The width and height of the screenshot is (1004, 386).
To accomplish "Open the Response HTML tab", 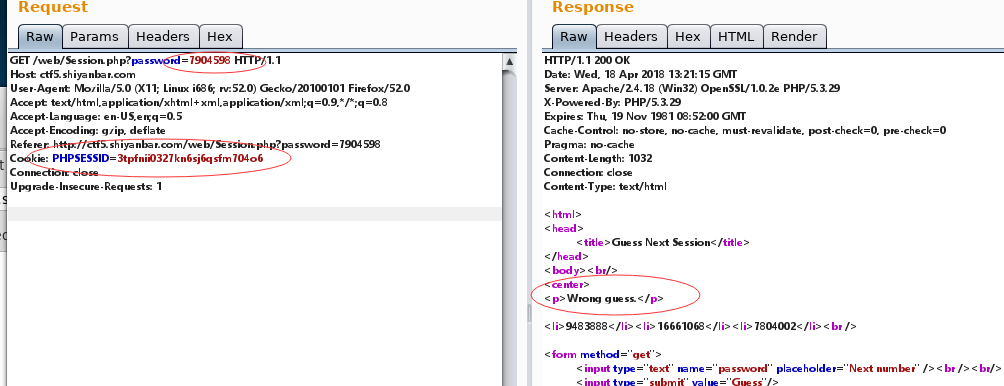I will coord(736,36).
